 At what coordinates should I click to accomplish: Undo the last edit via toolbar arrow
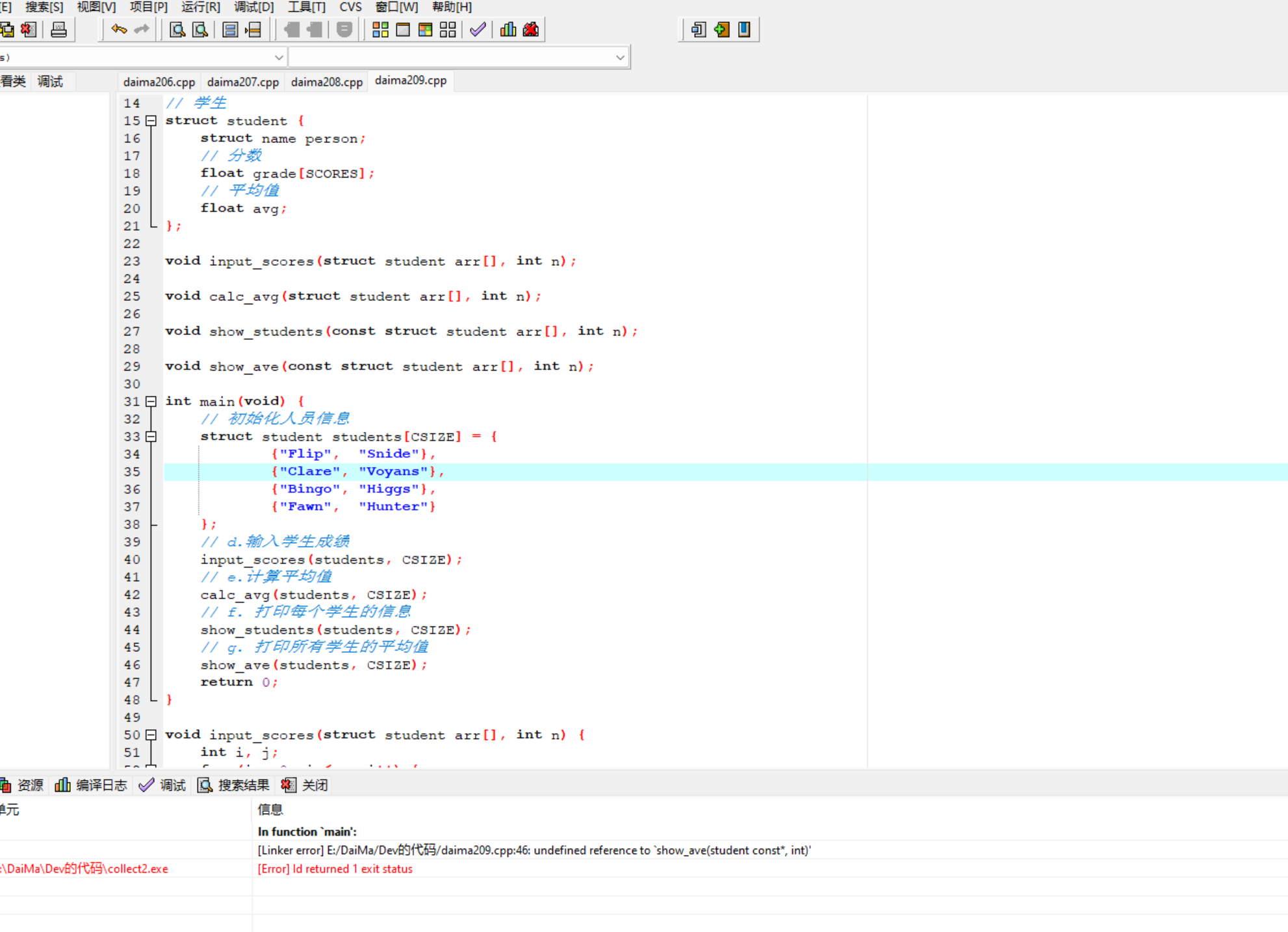119,29
